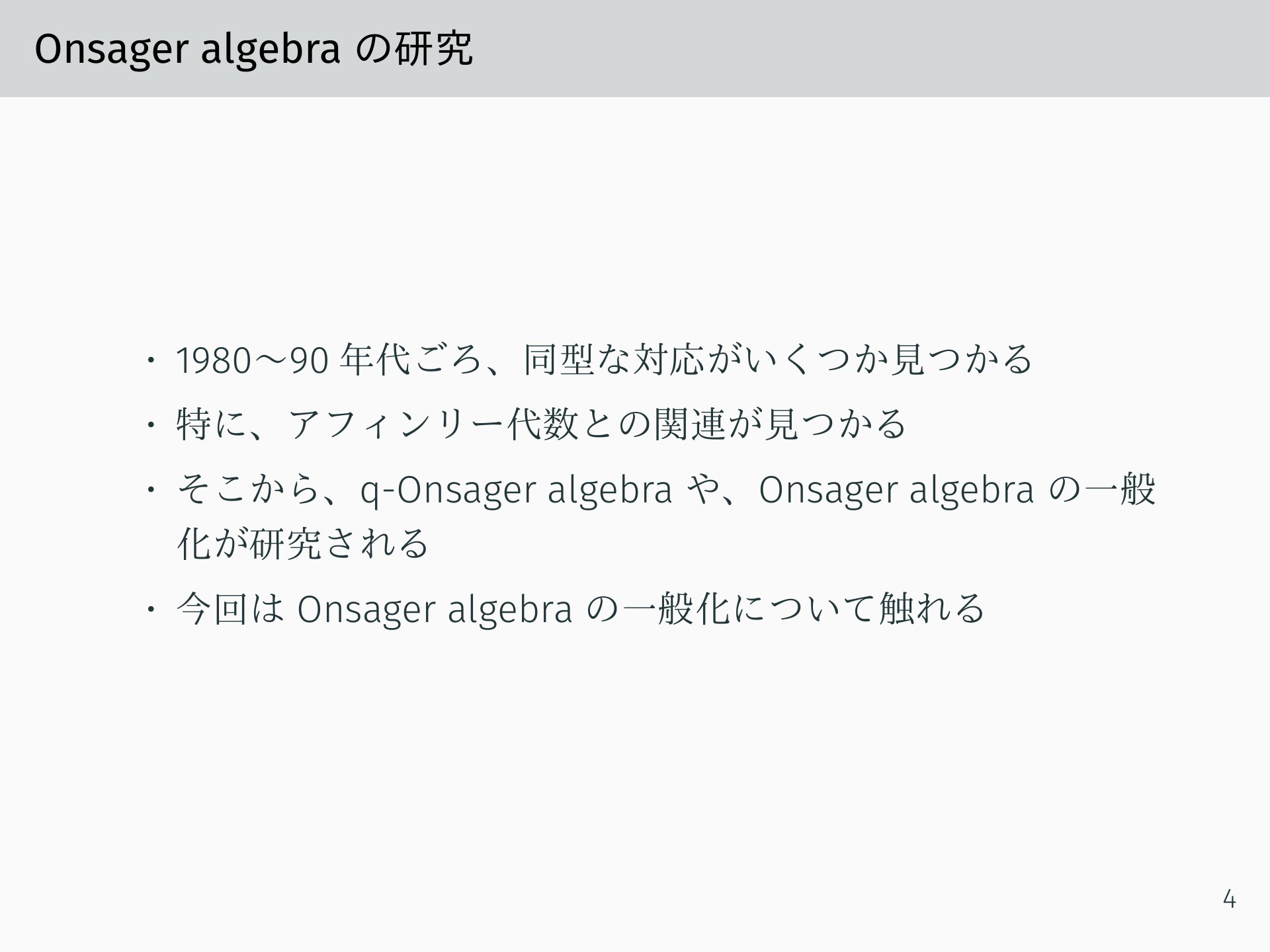Image resolution: width=1270 pixels, height=952 pixels.
Task: Click the slide number 4
Action: (1229, 900)
